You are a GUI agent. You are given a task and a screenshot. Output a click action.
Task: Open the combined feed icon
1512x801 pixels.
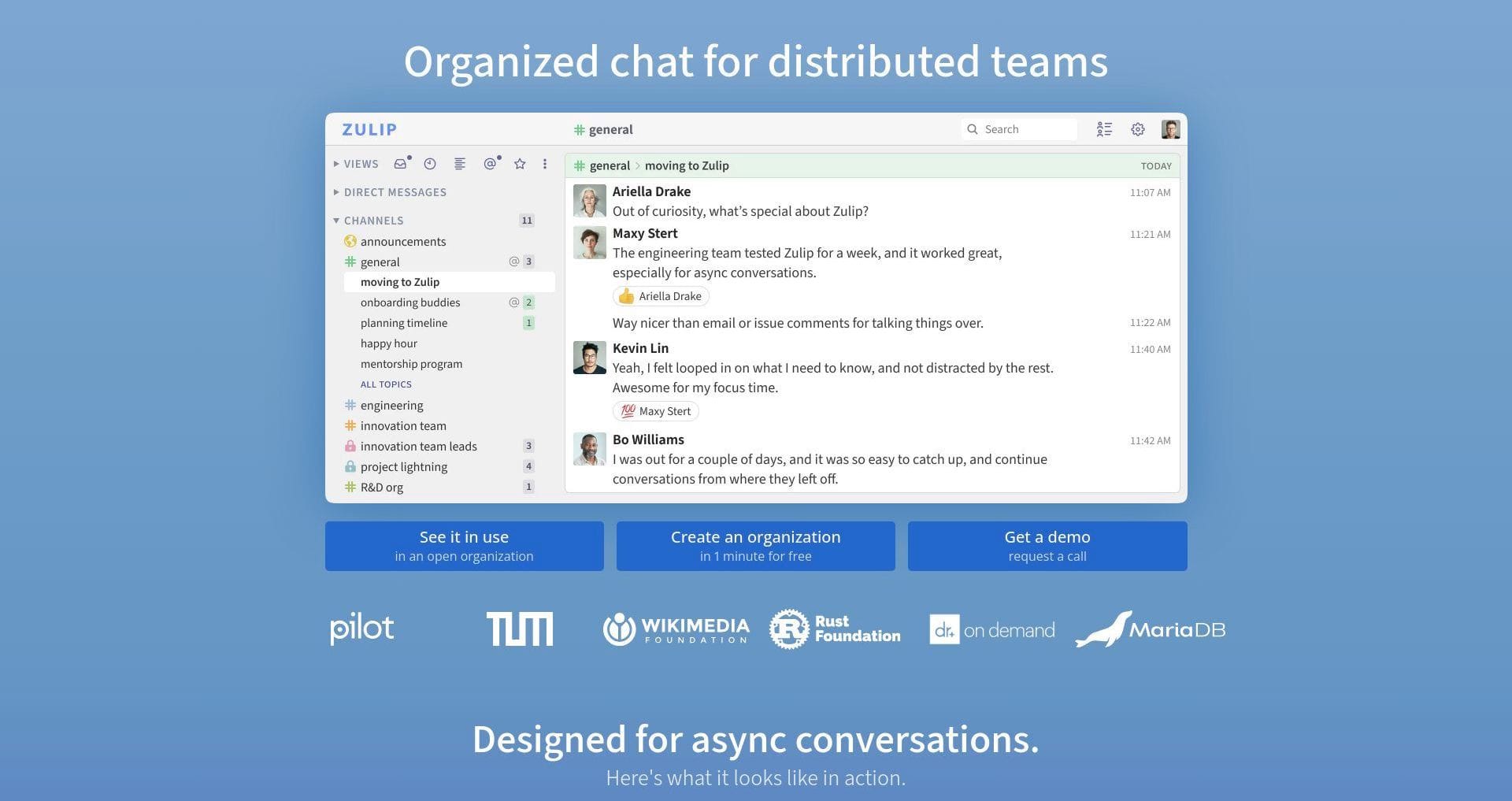[460, 164]
